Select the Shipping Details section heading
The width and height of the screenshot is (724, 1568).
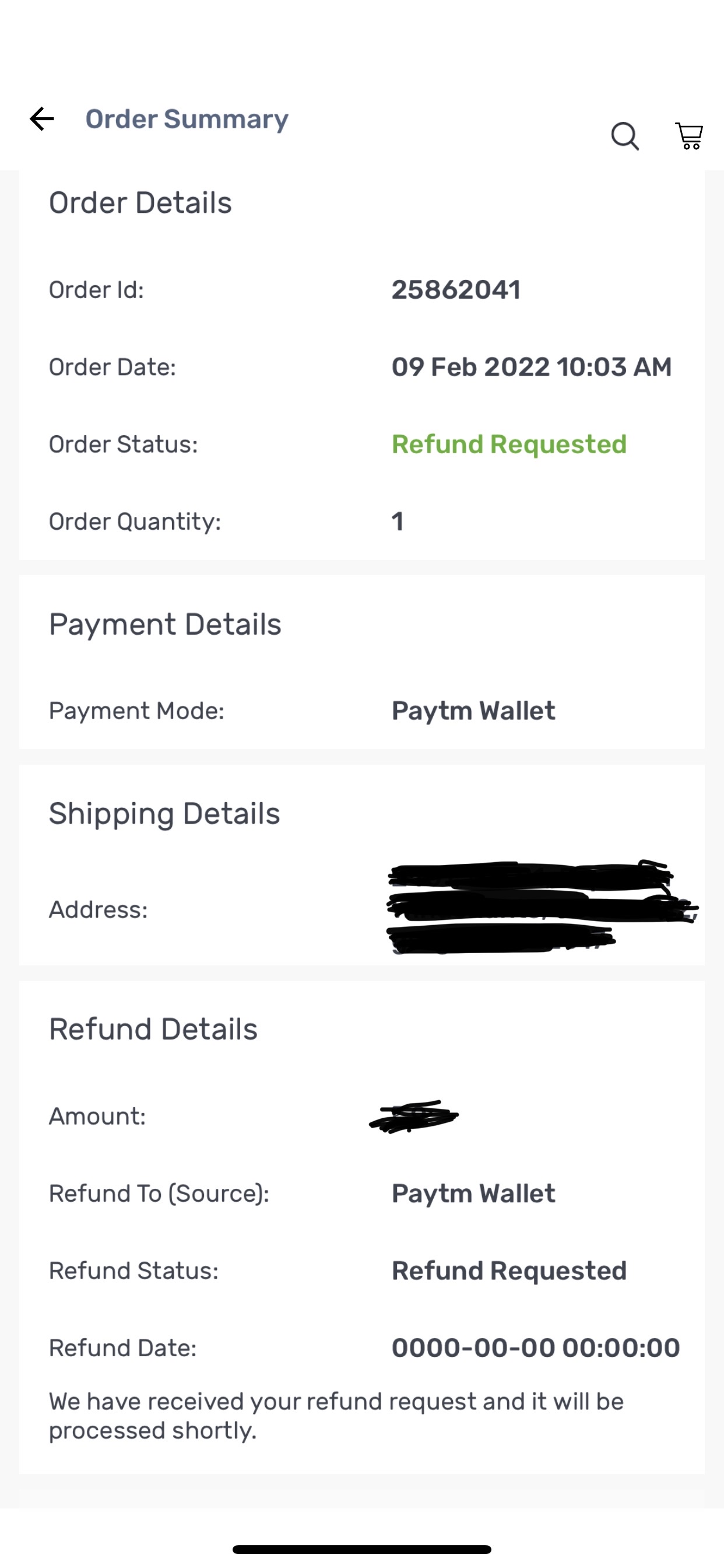tap(164, 814)
